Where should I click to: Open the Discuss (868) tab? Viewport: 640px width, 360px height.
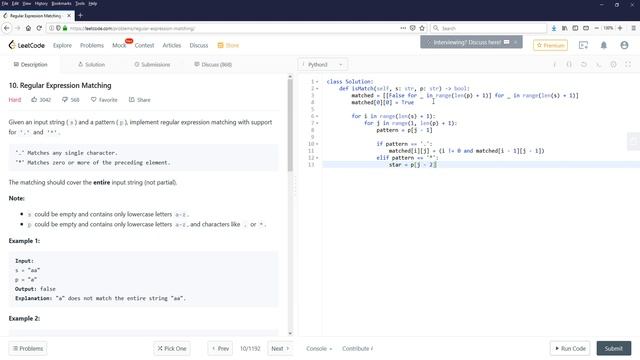click(213, 64)
